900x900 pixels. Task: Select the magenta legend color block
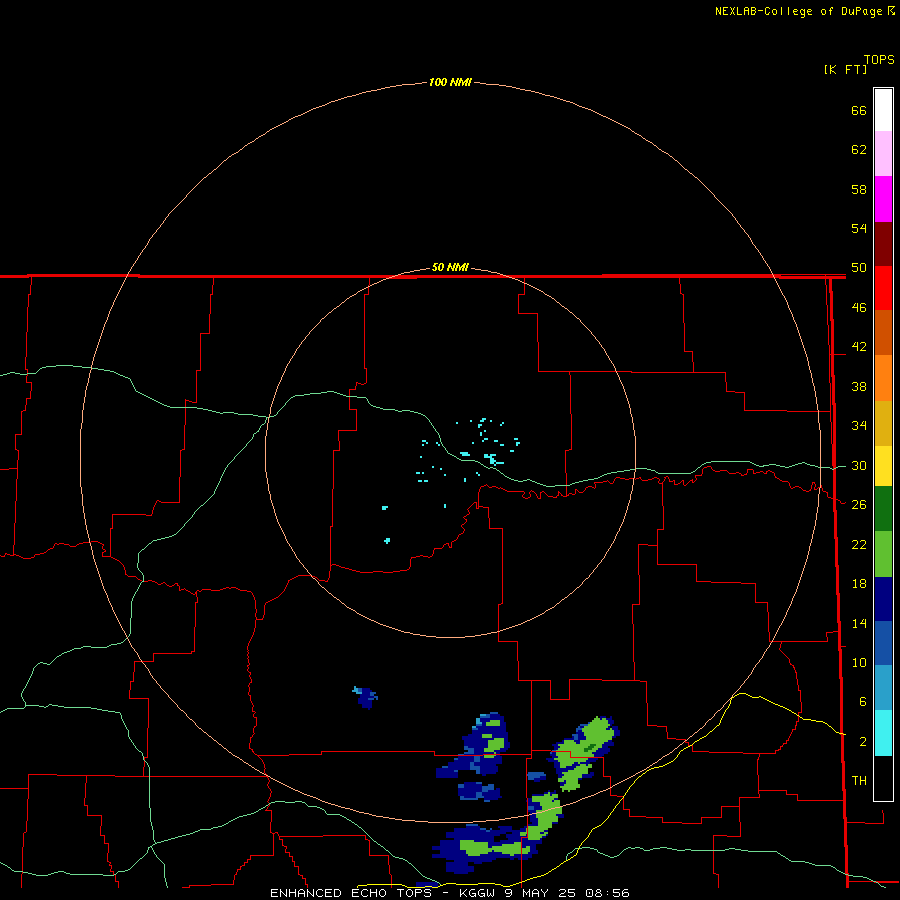point(883,199)
